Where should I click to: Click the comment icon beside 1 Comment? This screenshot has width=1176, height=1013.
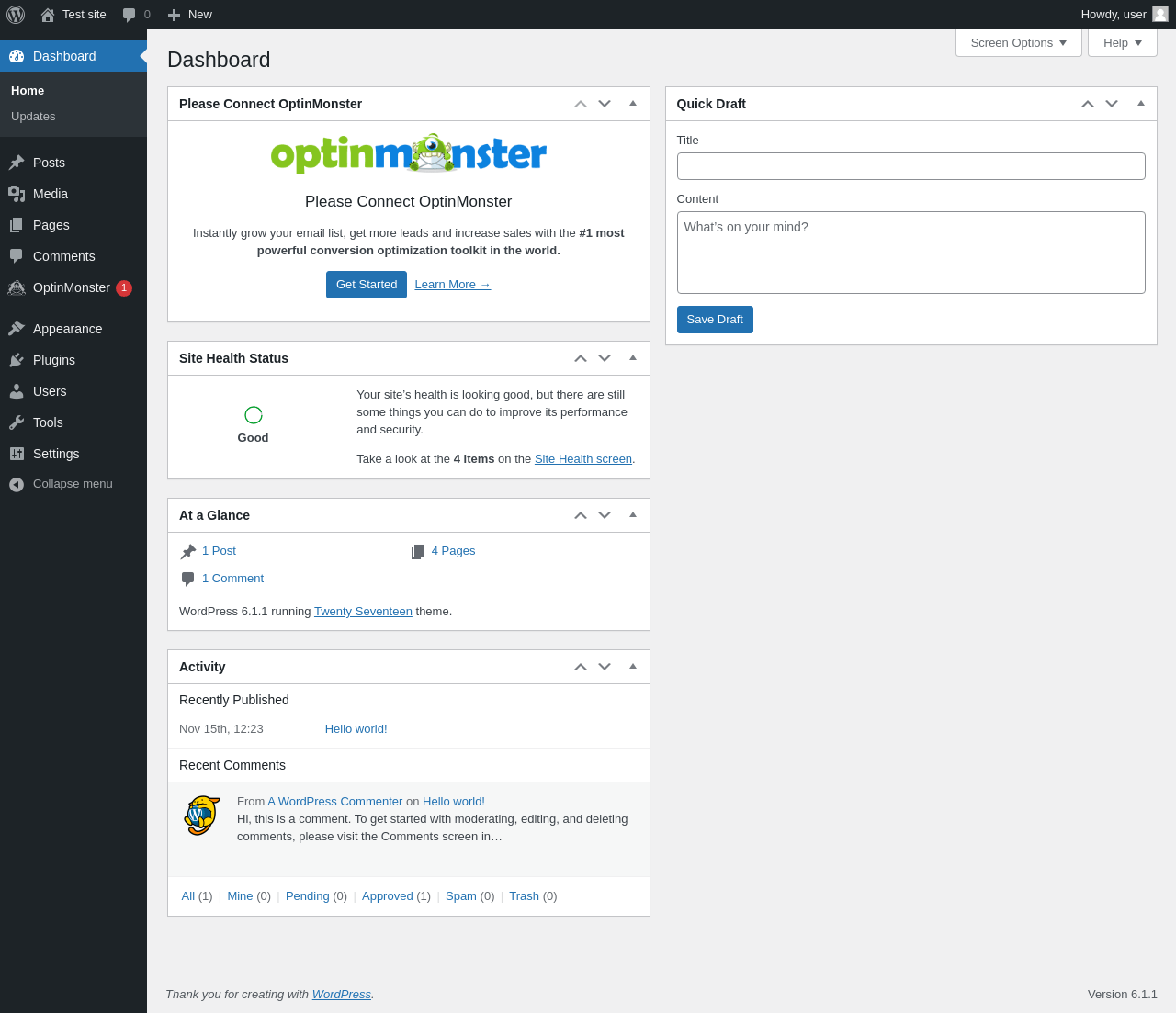pos(188,579)
